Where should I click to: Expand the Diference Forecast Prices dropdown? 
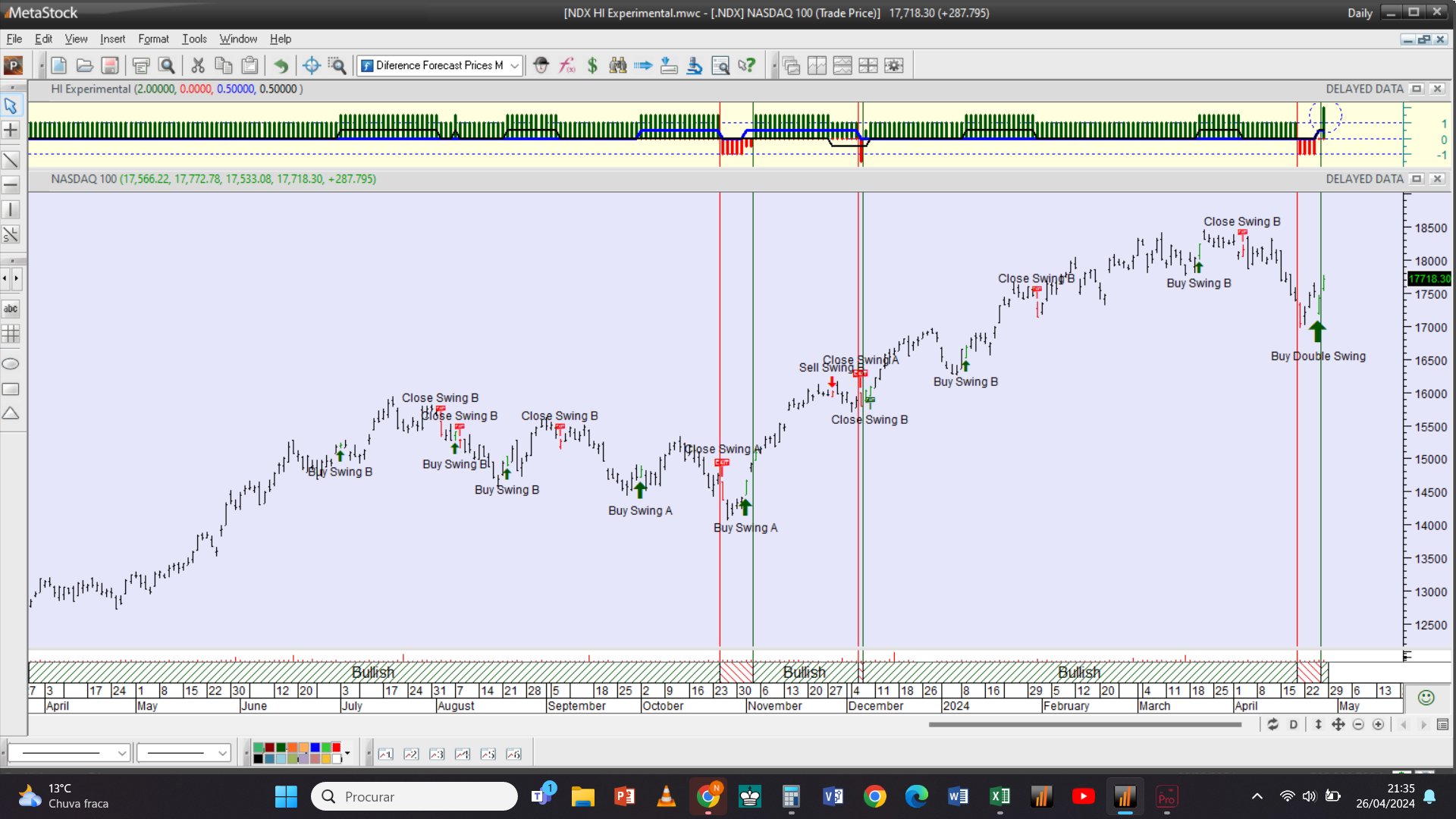[x=514, y=66]
